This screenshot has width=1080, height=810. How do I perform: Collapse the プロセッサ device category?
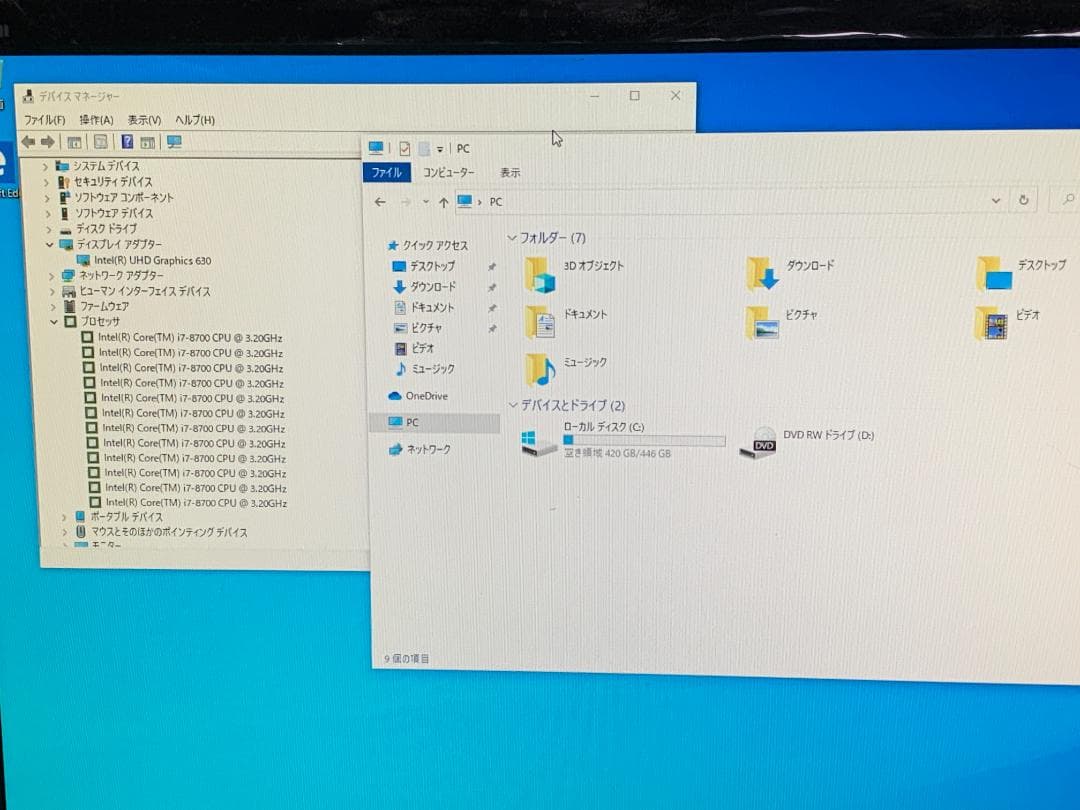click(x=55, y=322)
